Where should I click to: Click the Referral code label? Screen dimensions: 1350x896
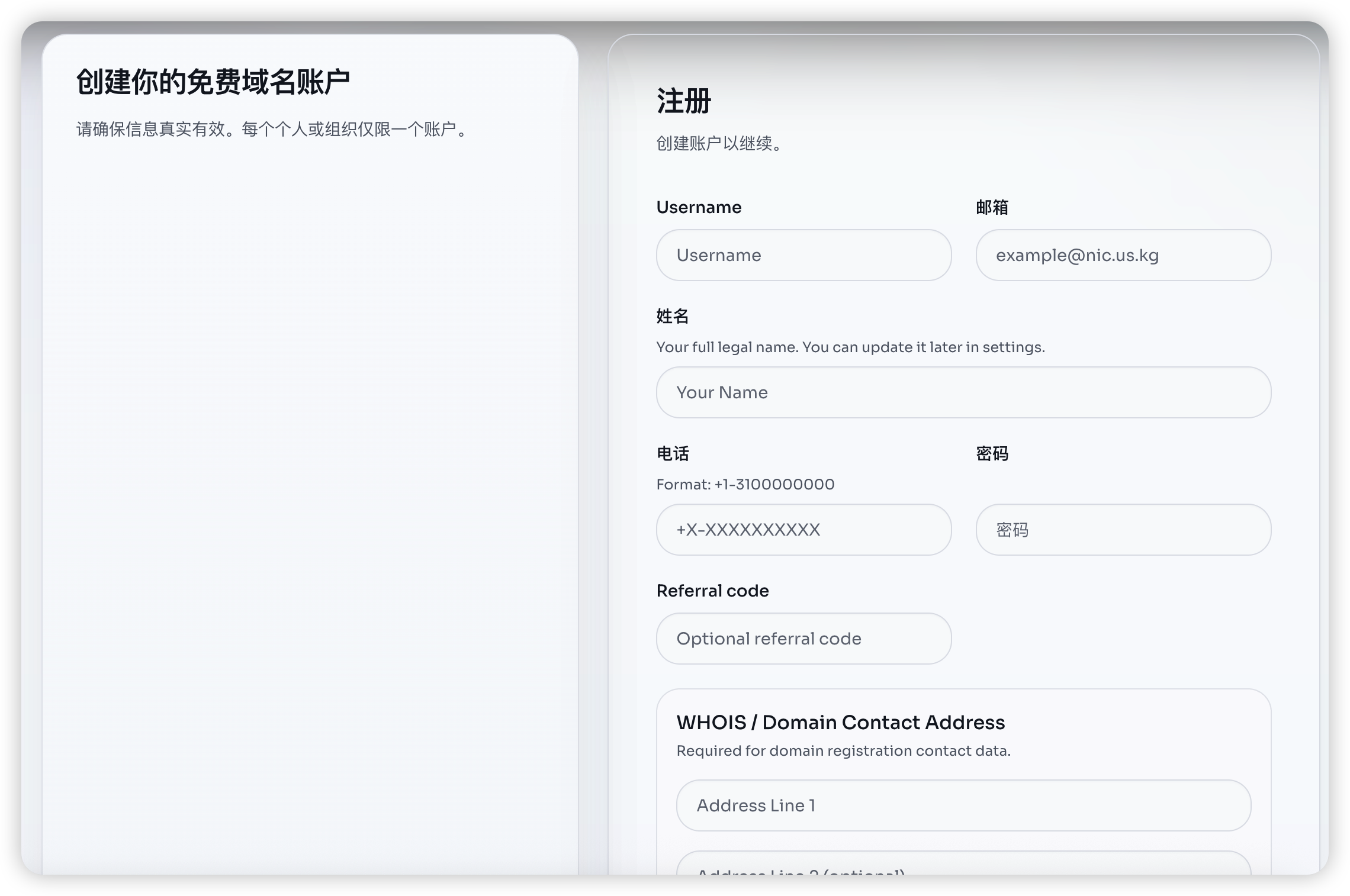click(712, 591)
